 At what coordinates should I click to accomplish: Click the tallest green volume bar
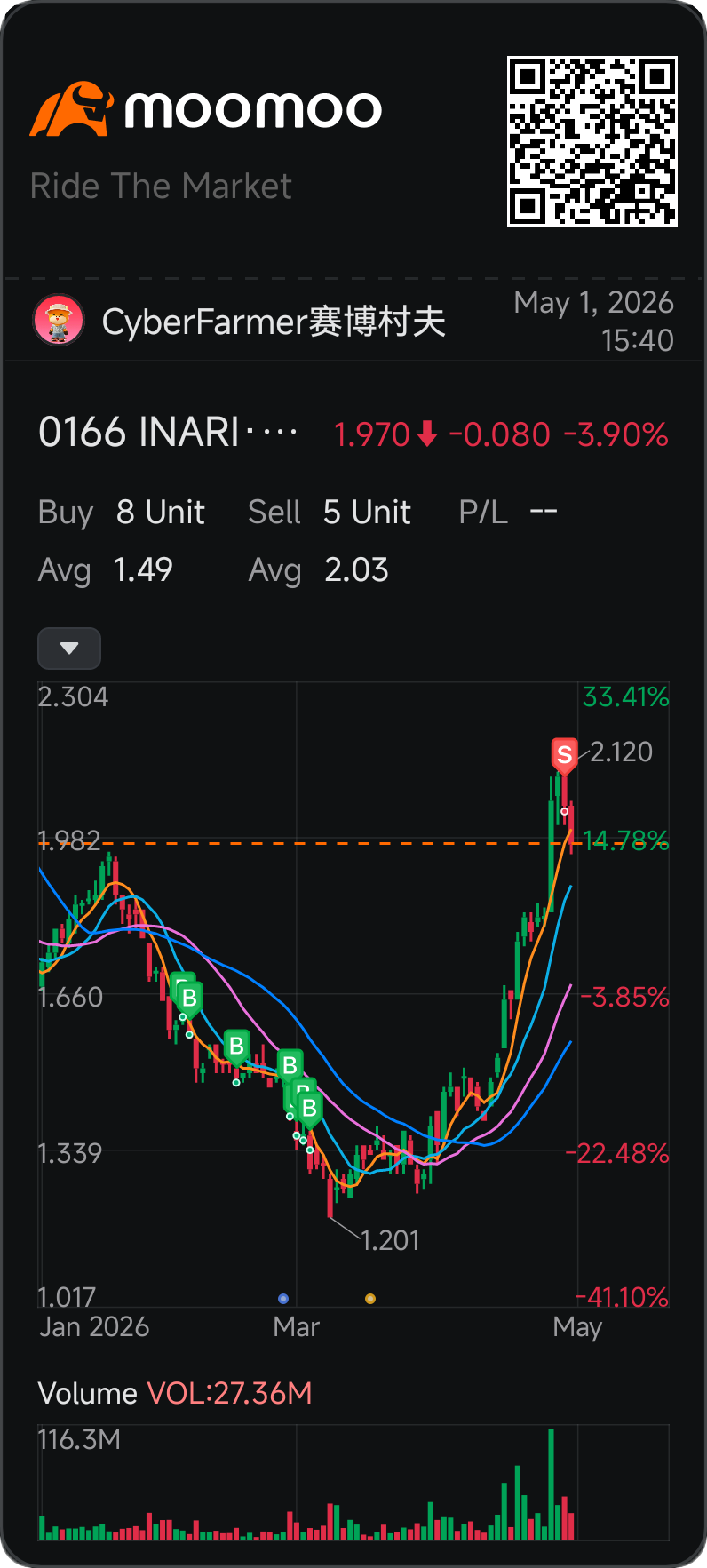pos(552,1484)
